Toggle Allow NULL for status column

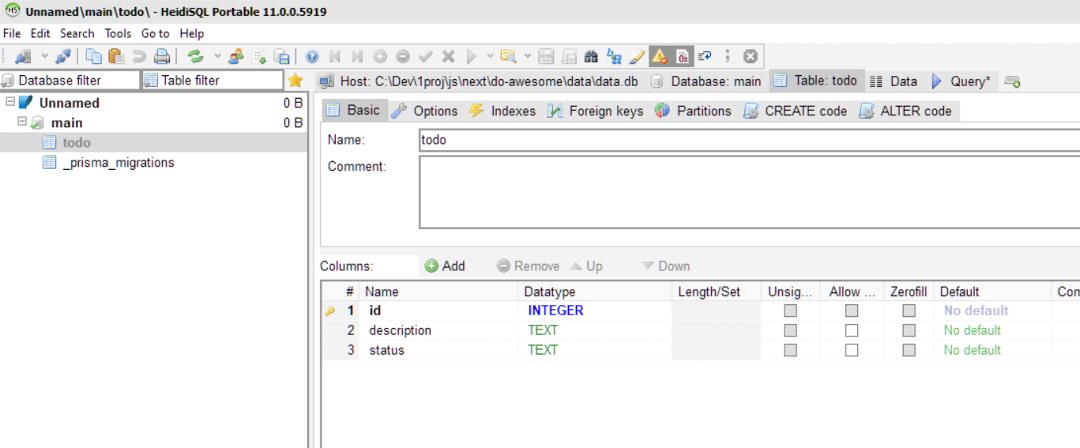852,350
